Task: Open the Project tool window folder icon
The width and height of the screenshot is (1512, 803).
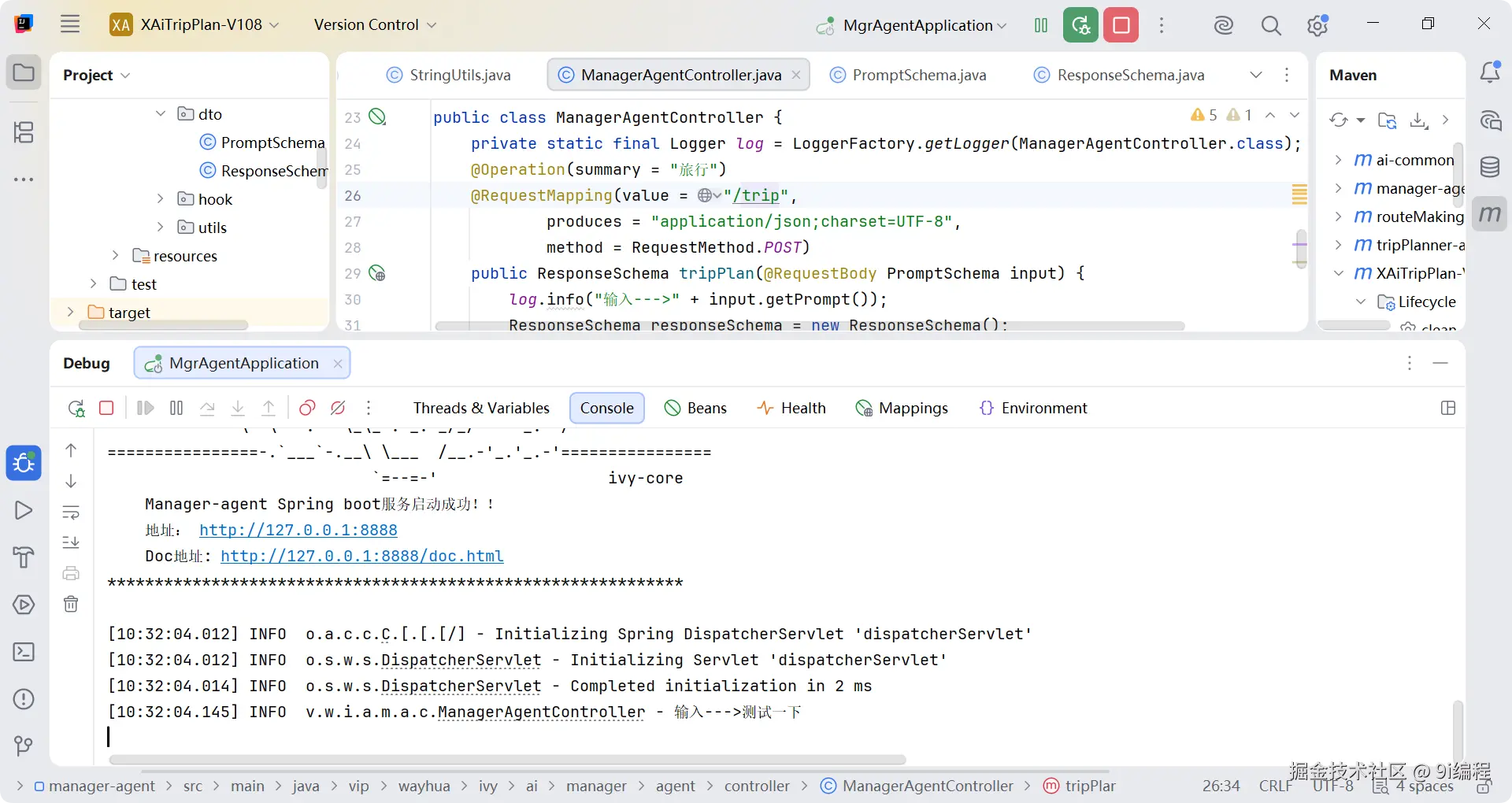Action: (x=24, y=73)
